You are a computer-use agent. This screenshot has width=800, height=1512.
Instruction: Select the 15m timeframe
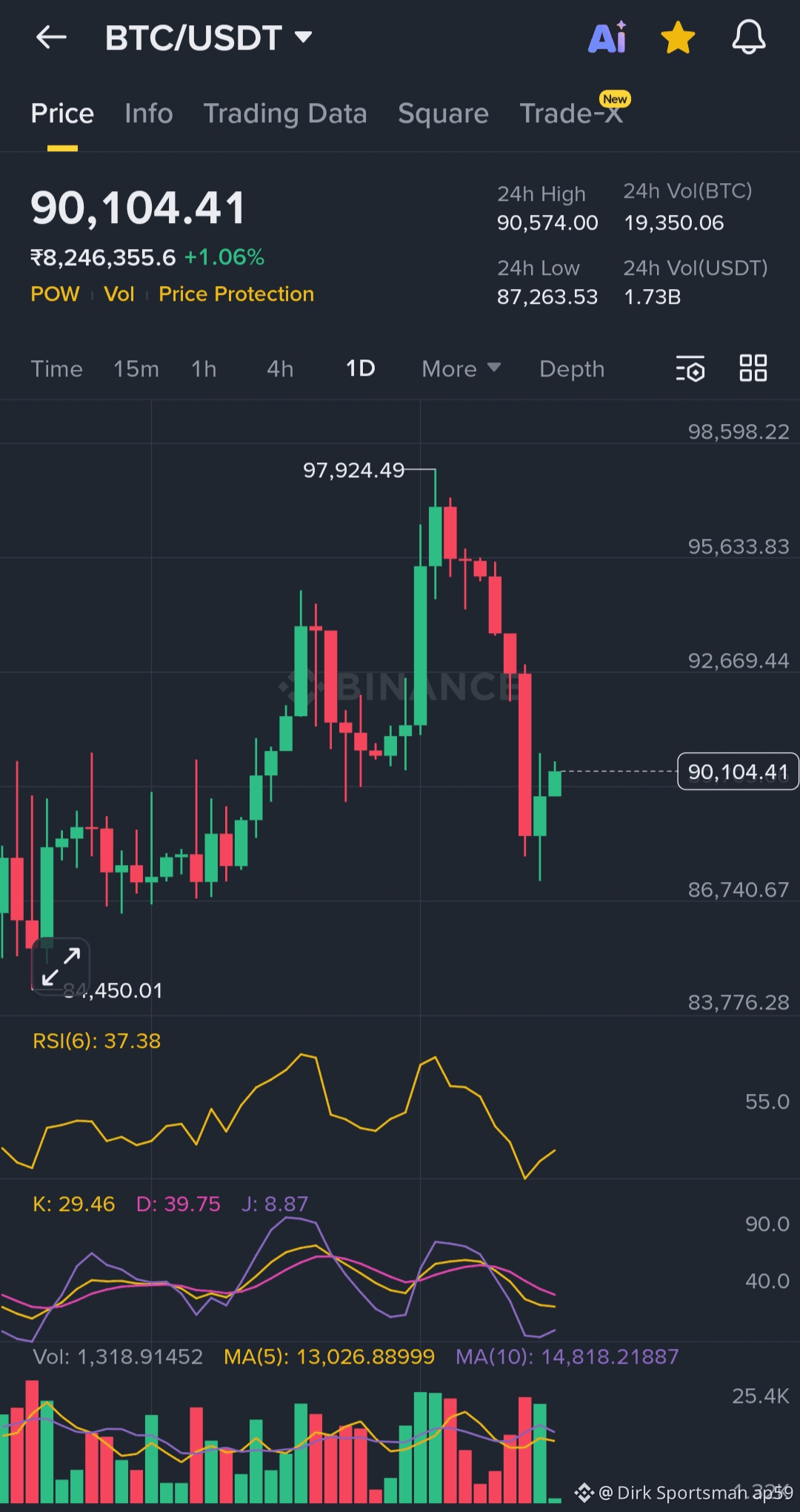tap(136, 369)
